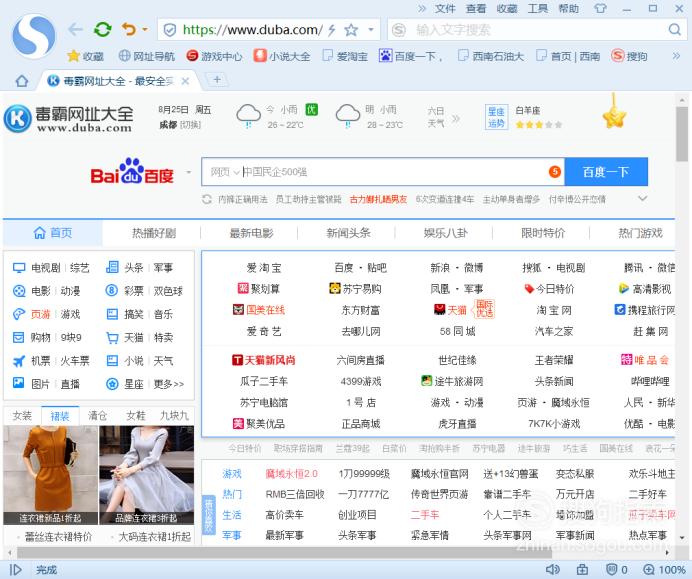Open the dropdown beside the undo arrow
The image size is (692, 579).
pos(145,30)
